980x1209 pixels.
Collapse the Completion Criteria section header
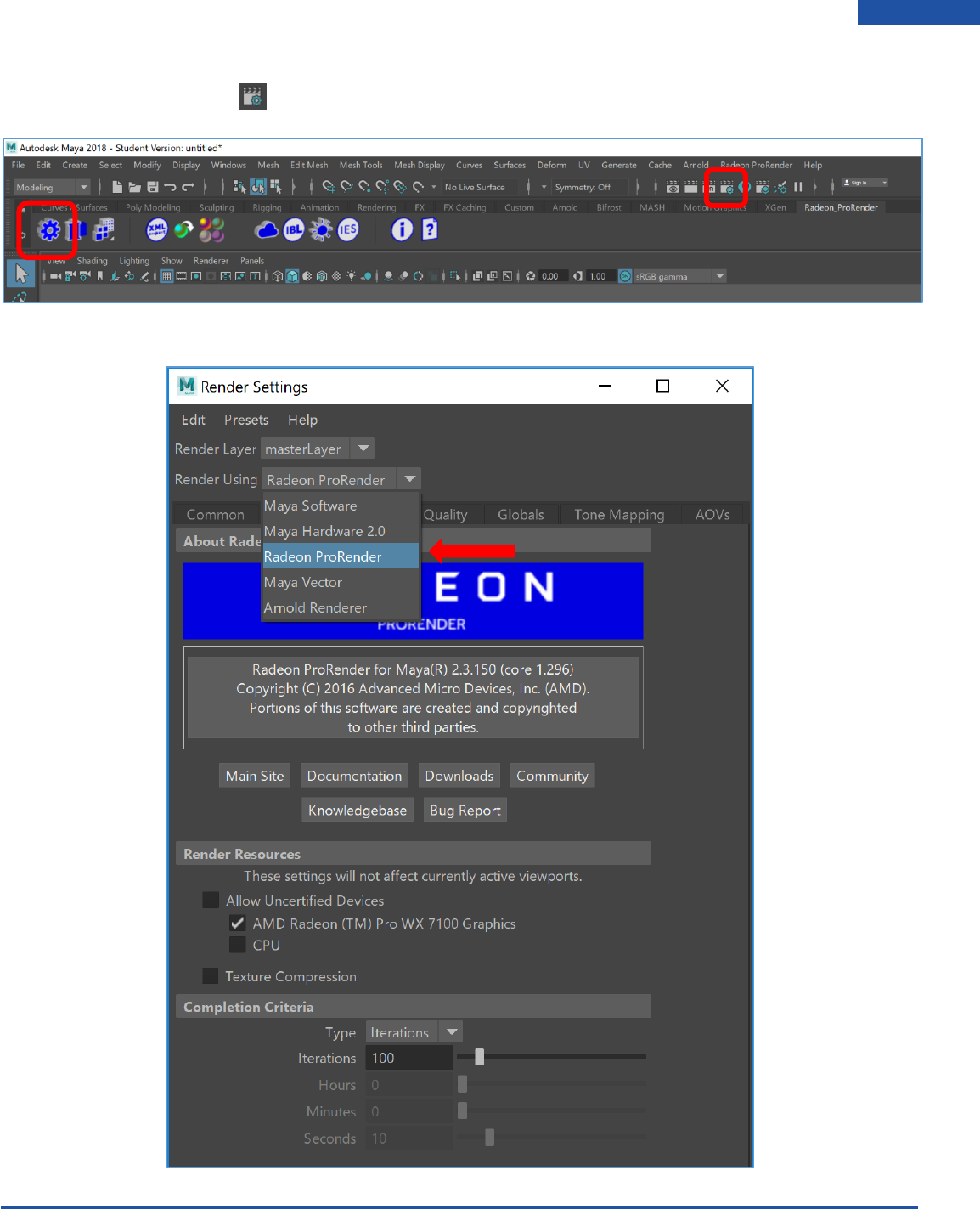pyautogui.click(x=413, y=1006)
